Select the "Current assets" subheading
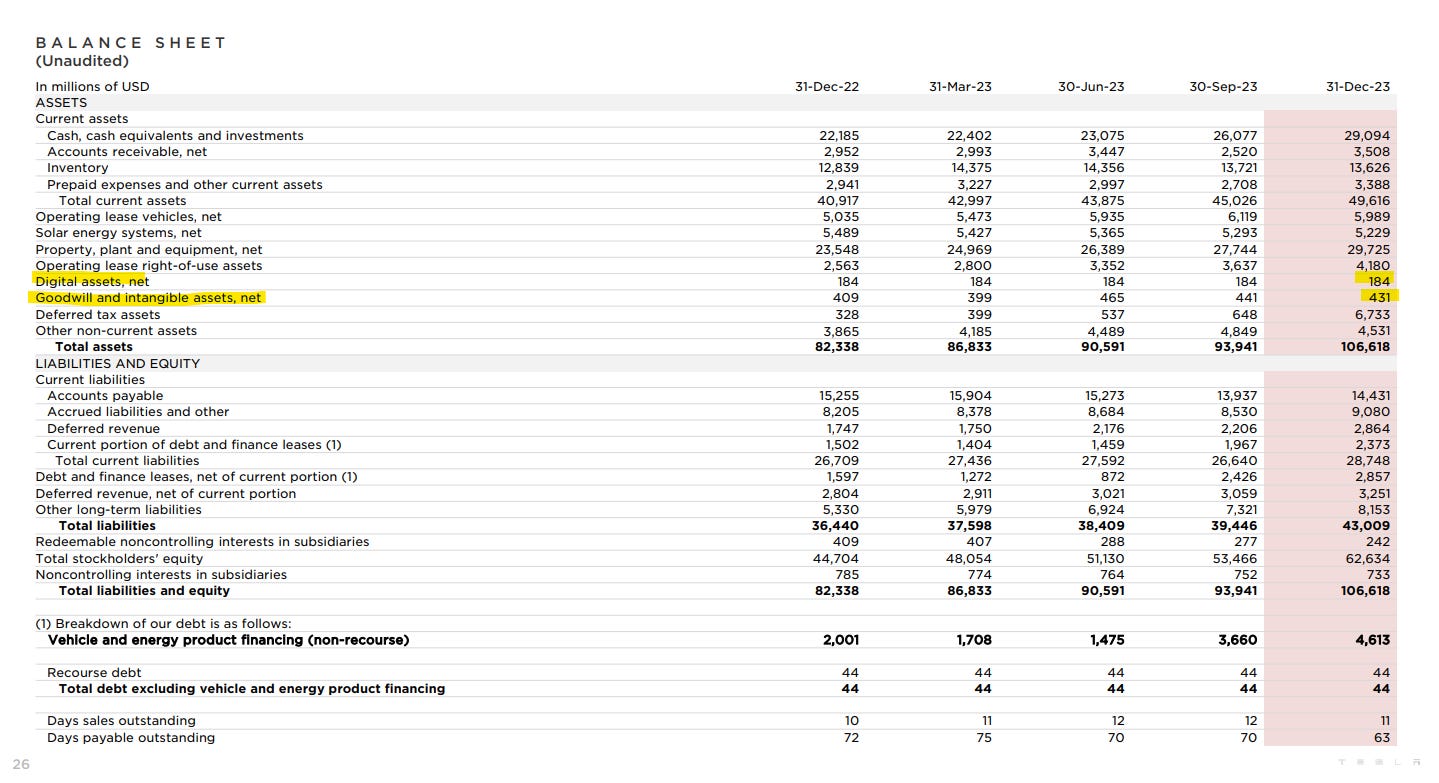 [82, 119]
